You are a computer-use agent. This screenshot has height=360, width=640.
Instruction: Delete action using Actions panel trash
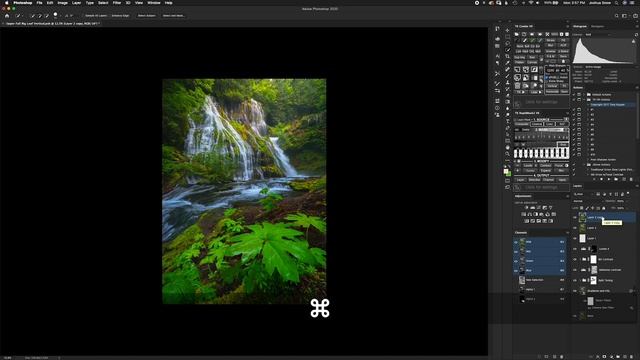[631, 179]
